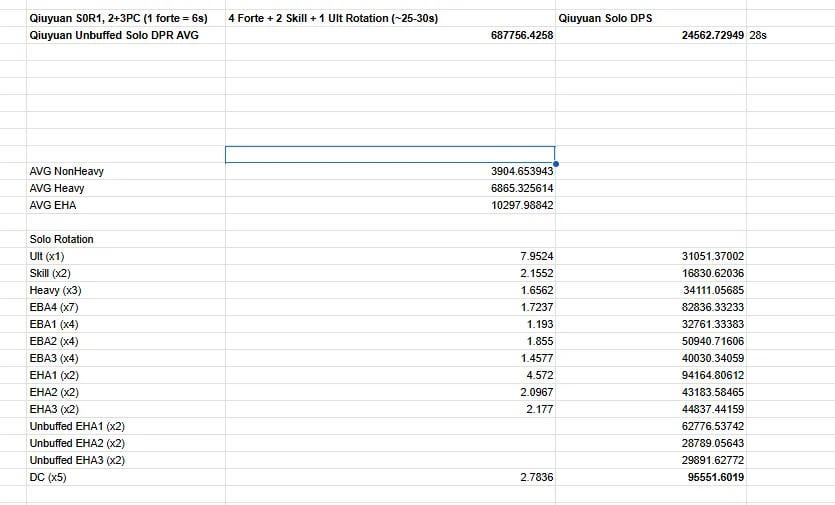Select the multiplier value 1.855
This screenshot has width=835, height=505.
(540, 341)
